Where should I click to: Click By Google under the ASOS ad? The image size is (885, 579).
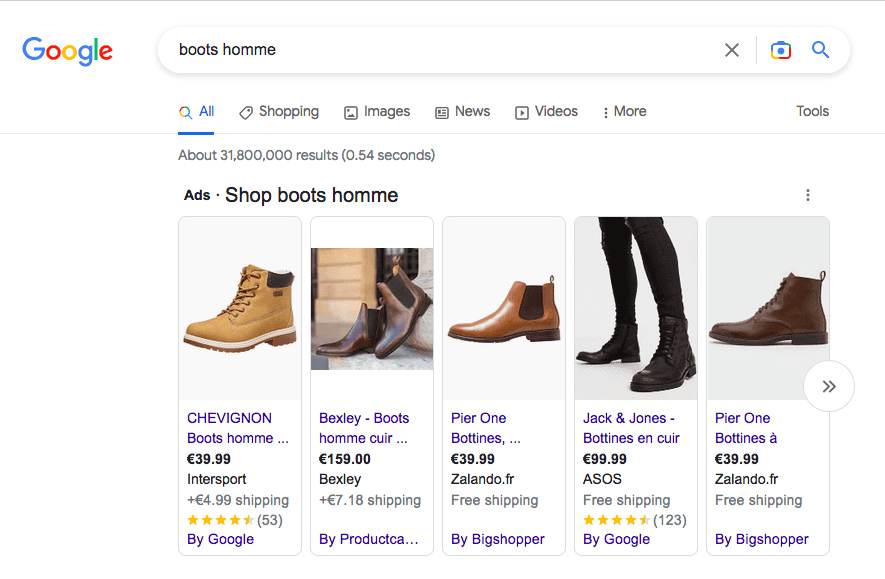point(616,539)
